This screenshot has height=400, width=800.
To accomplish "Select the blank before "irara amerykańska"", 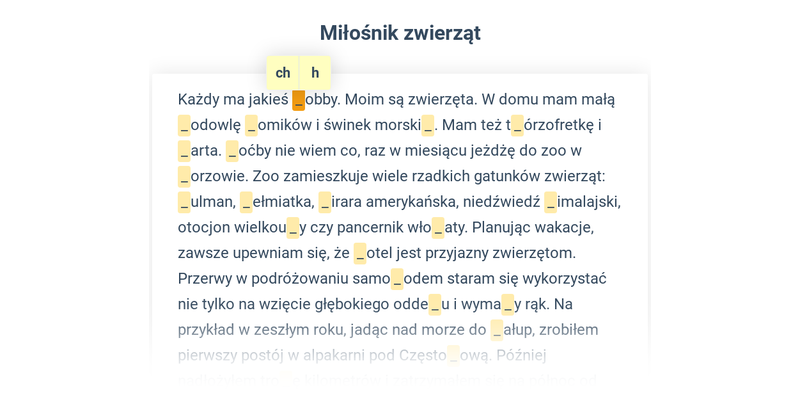I will [x=324, y=203].
